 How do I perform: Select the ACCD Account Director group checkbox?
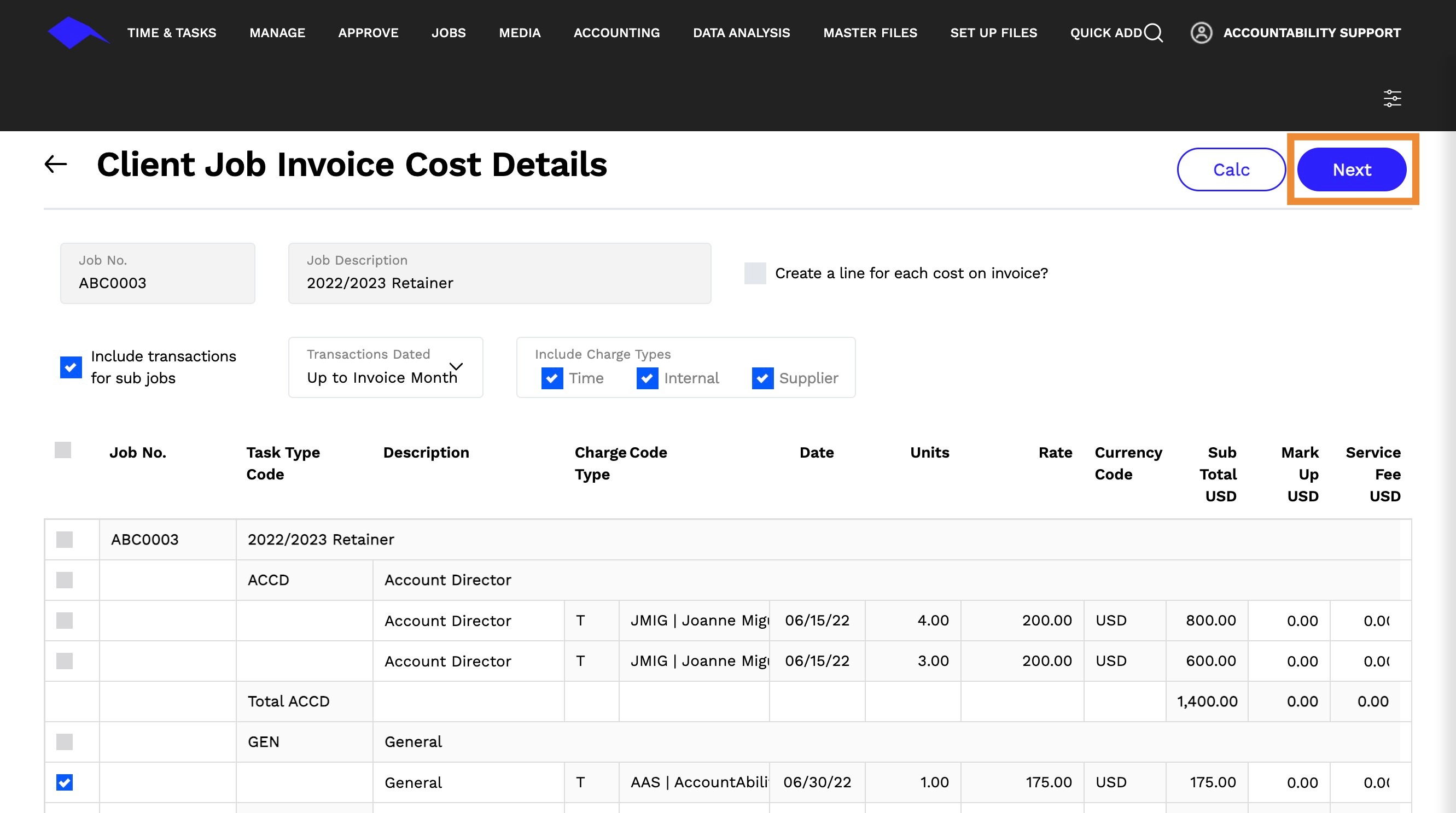65,580
